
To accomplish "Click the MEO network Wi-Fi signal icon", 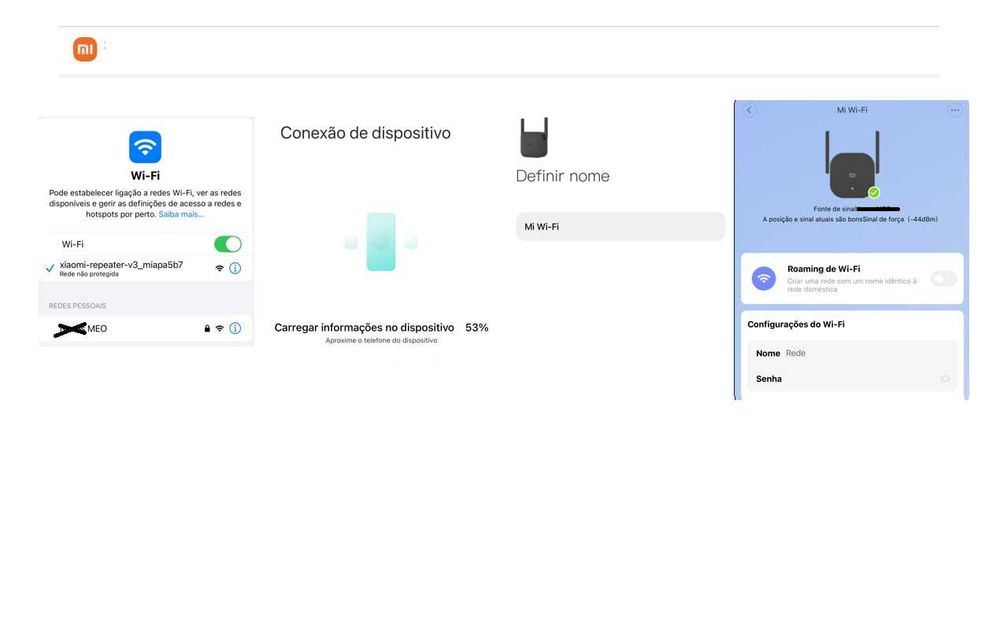I will coord(219,328).
